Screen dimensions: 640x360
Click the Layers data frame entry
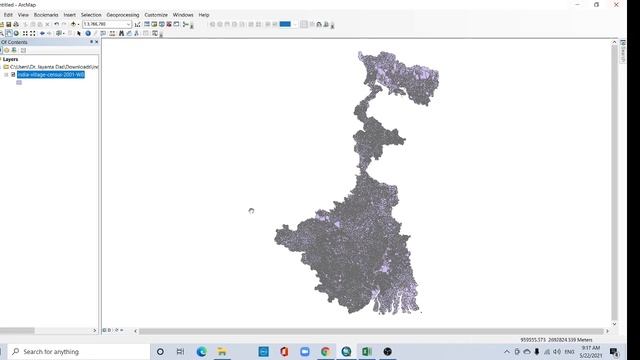pyautogui.click(x=10, y=59)
